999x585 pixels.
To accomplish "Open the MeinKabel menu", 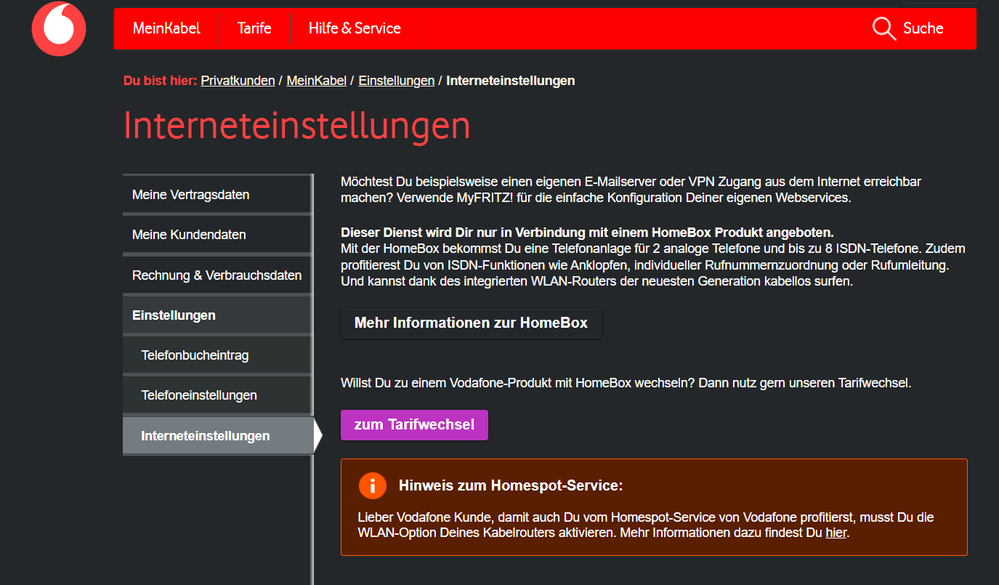I will click(166, 29).
